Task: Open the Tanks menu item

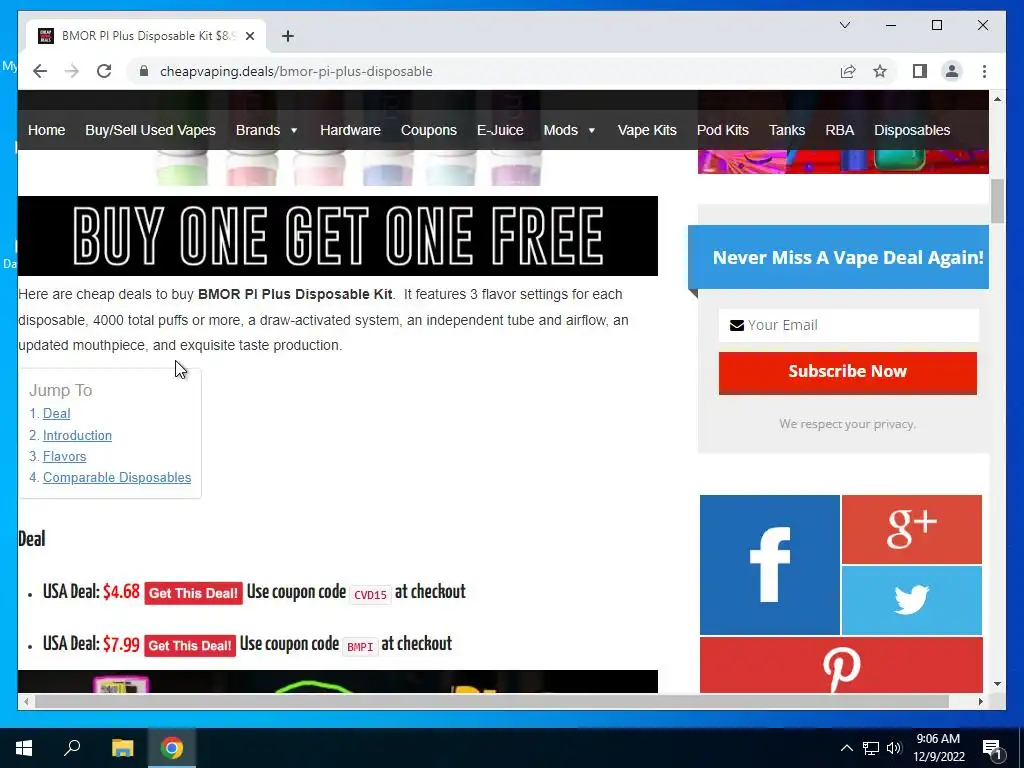Action: pos(787,130)
